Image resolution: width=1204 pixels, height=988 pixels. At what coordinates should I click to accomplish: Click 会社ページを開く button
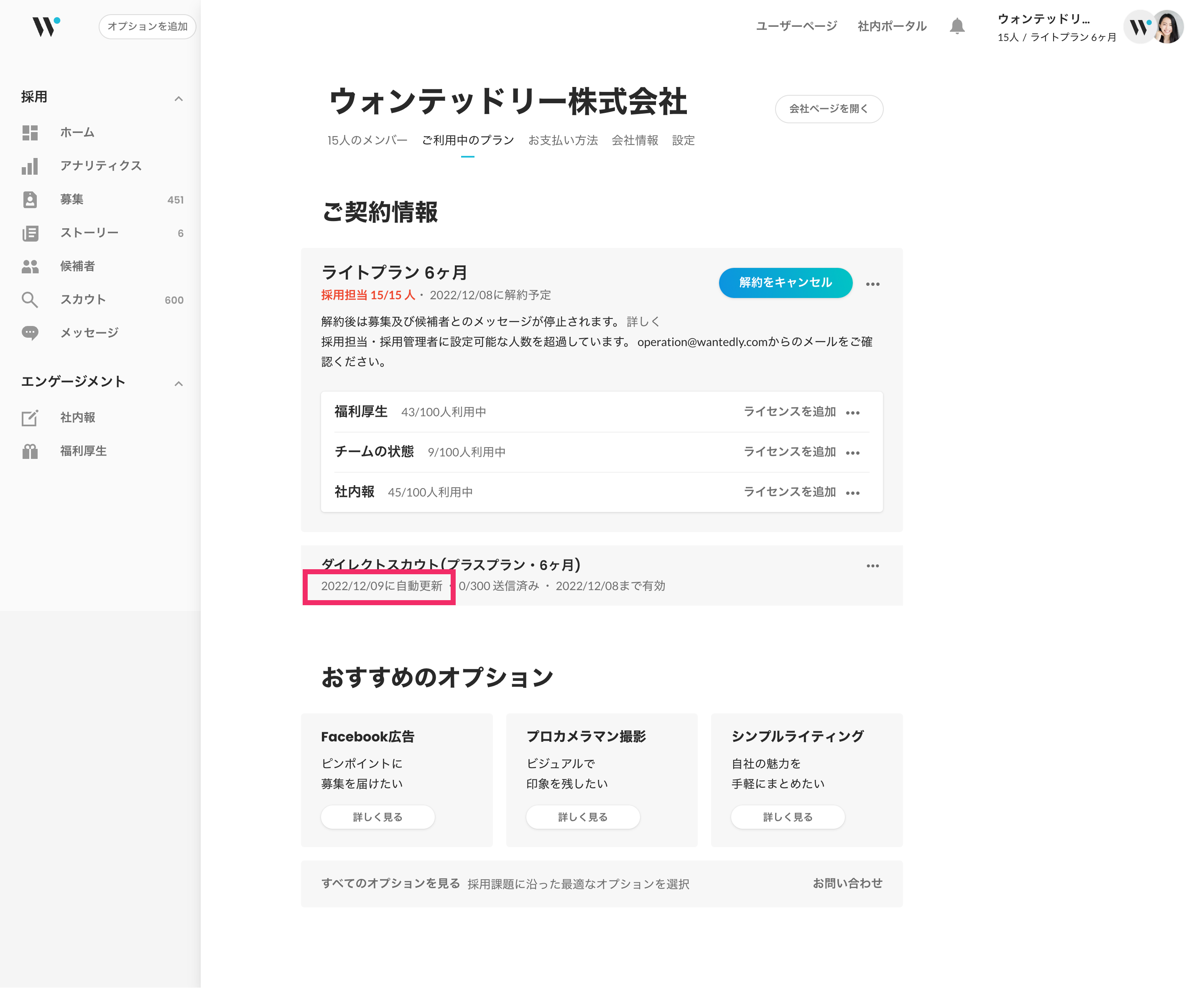tap(828, 108)
